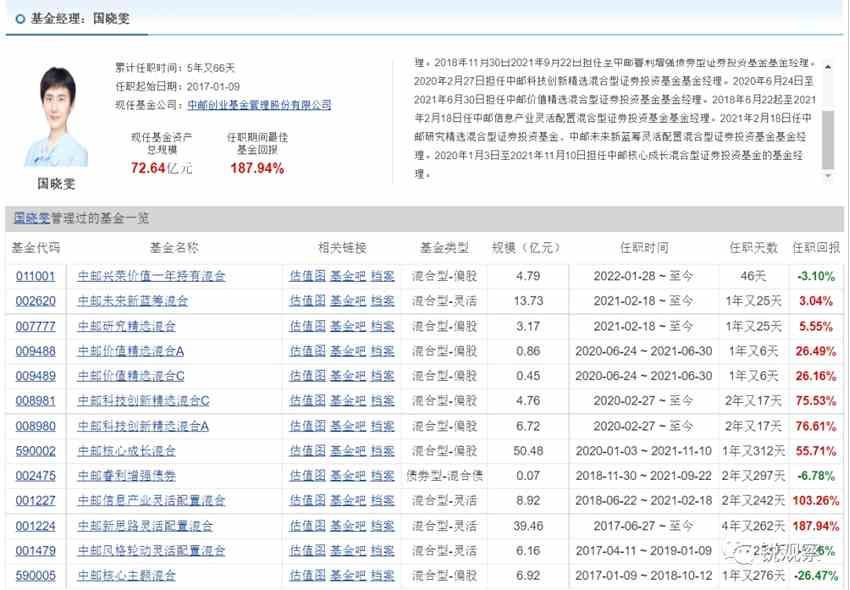
Task: Open the 中邮创业基金管理股份有限公司 company link
Action: tap(259, 105)
